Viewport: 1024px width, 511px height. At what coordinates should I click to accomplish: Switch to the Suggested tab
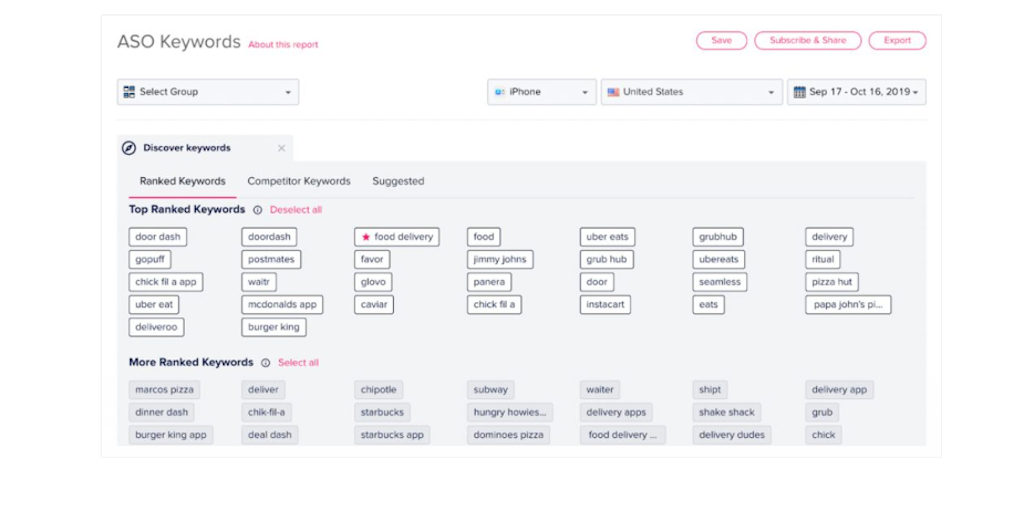[x=398, y=182]
